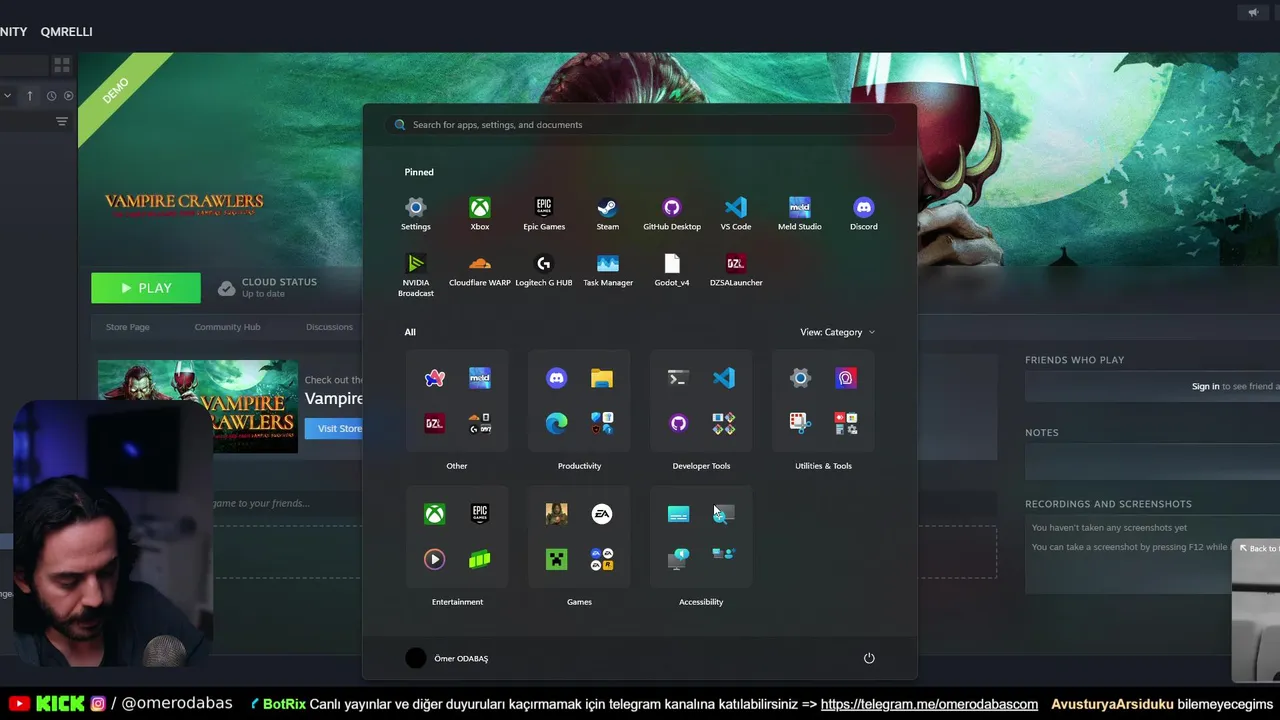Open the Cloud Status indicator in Steam
The height and width of the screenshot is (720, 1280).
tap(267, 287)
